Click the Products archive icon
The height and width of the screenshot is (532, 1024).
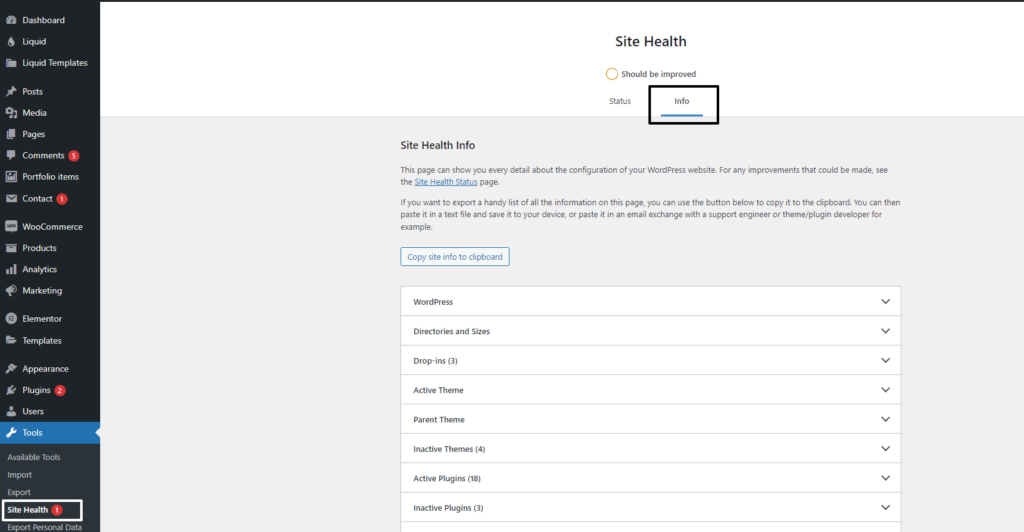pyautogui.click(x=11, y=248)
